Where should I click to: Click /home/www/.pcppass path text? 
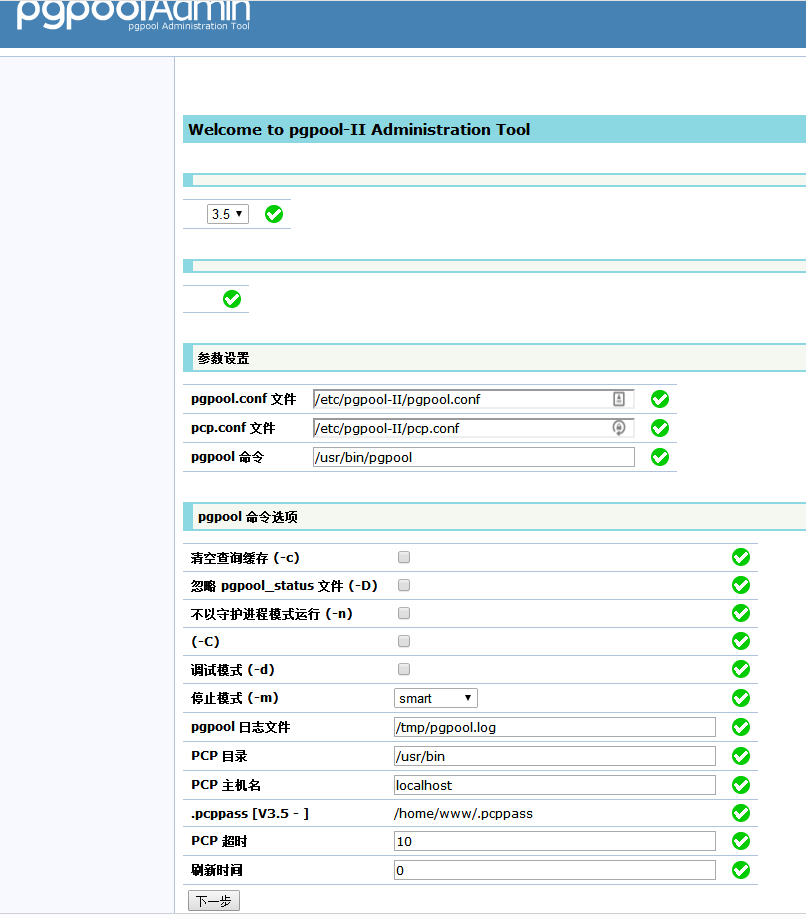click(x=464, y=814)
